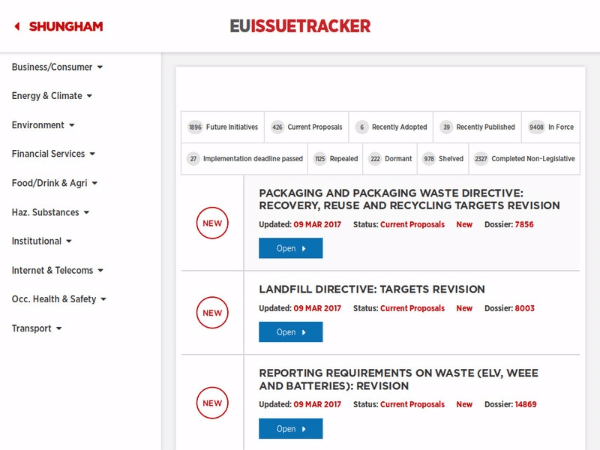Open the Financial Services dropdown
The height and width of the screenshot is (450, 600).
click(53, 154)
